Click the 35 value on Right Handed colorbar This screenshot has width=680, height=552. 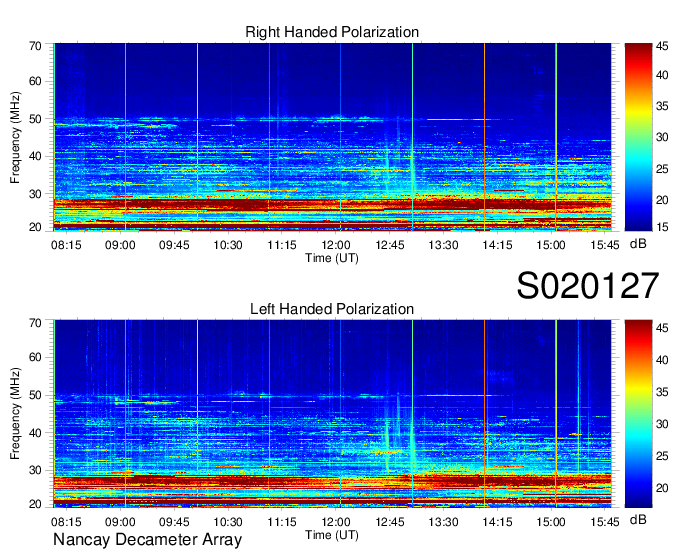(662, 106)
